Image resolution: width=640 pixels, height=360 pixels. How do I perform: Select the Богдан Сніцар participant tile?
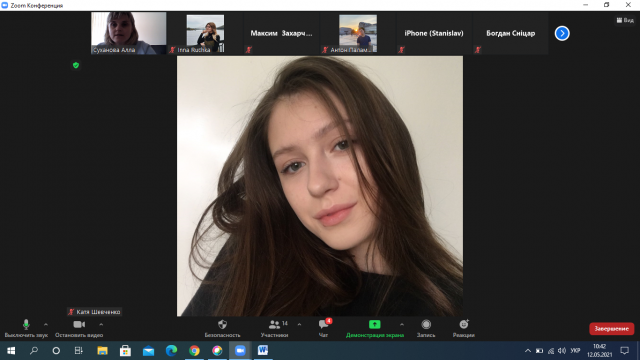click(511, 33)
